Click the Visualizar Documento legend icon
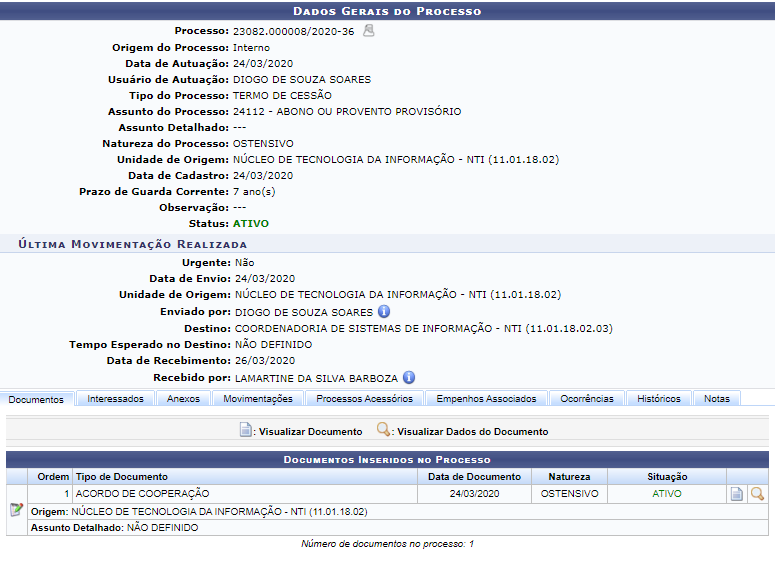Image resolution: width=775 pixels, height=562 pixels. pos(246,431)
